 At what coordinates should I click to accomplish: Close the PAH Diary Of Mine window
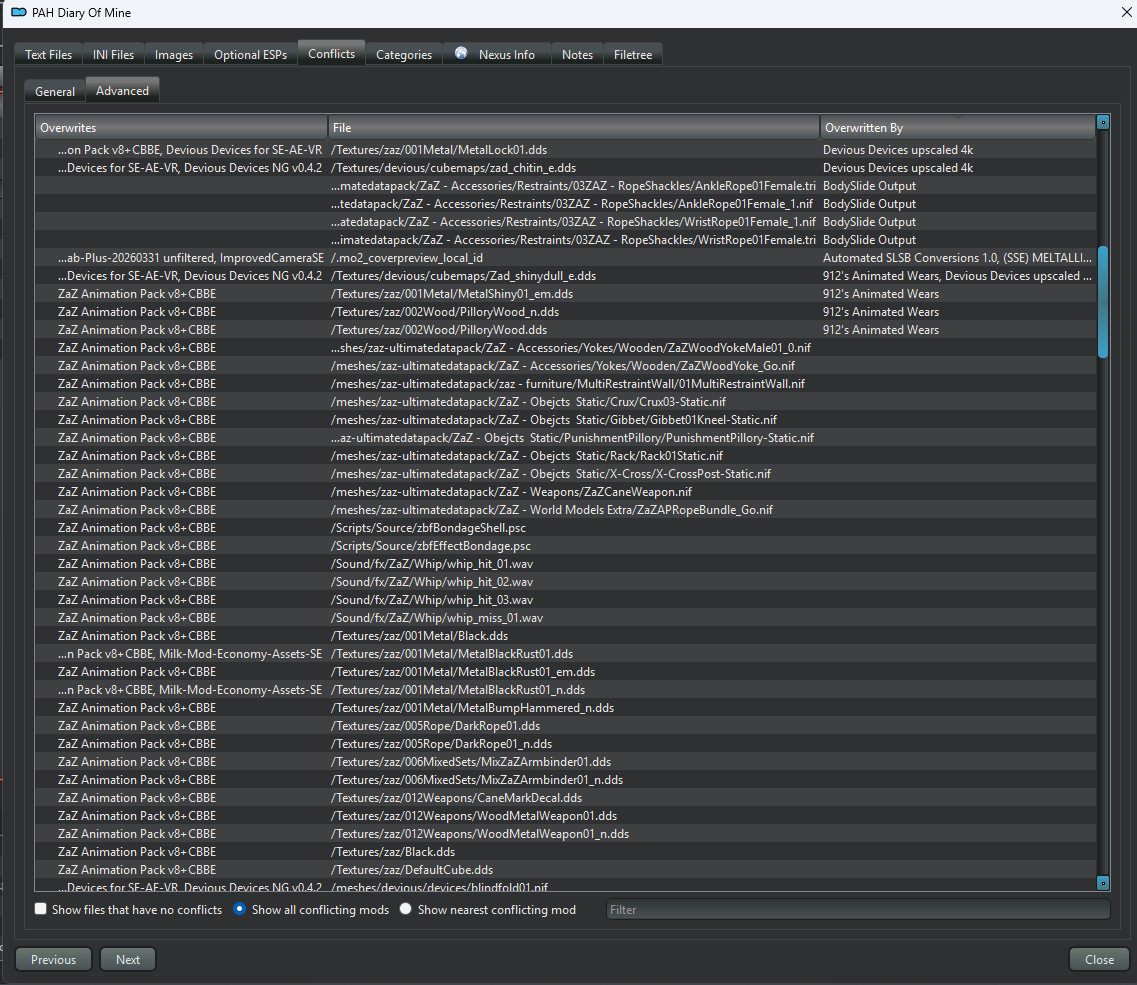1127,12
